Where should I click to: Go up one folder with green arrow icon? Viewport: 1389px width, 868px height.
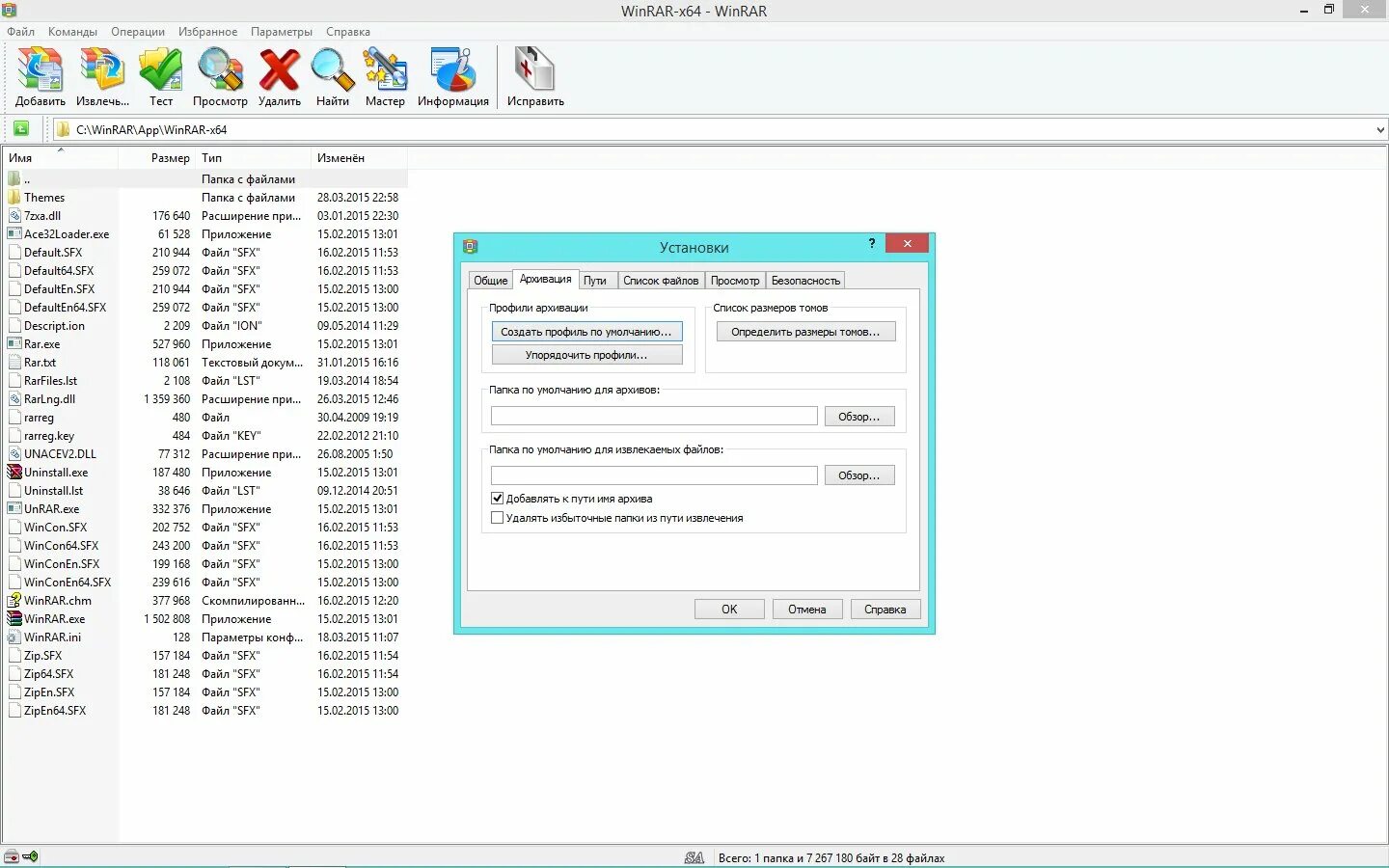tap(21, 129)
